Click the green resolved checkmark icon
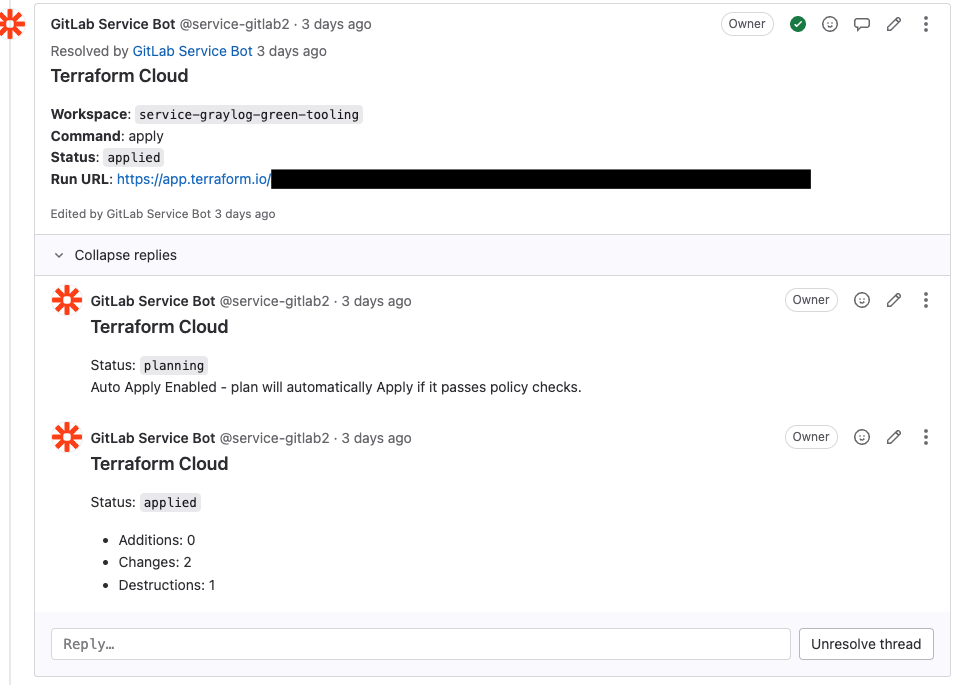 (x=797, y=24)
